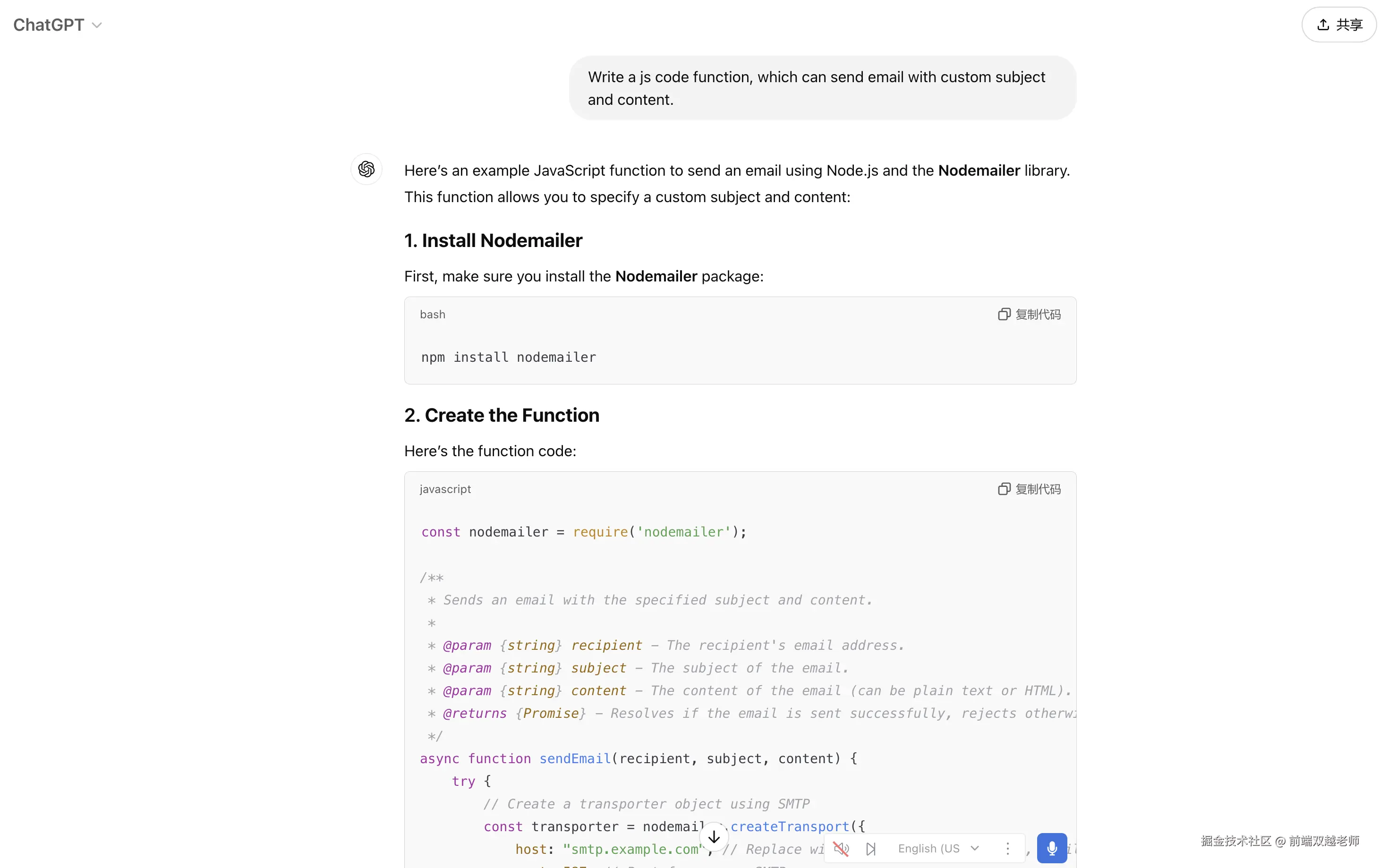
Task: Click 复制代码 text for the bash code
Action: (1038, 314)
